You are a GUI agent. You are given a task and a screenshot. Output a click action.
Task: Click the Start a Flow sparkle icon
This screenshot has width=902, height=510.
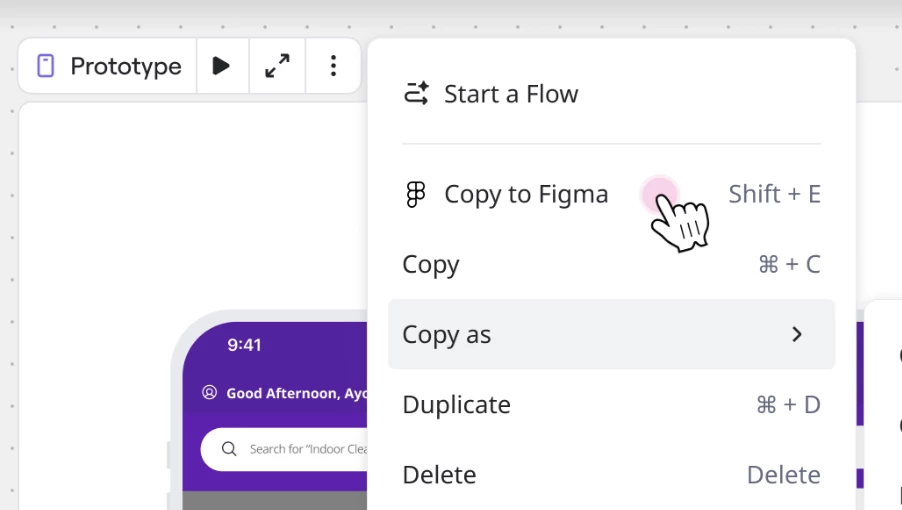416,94
